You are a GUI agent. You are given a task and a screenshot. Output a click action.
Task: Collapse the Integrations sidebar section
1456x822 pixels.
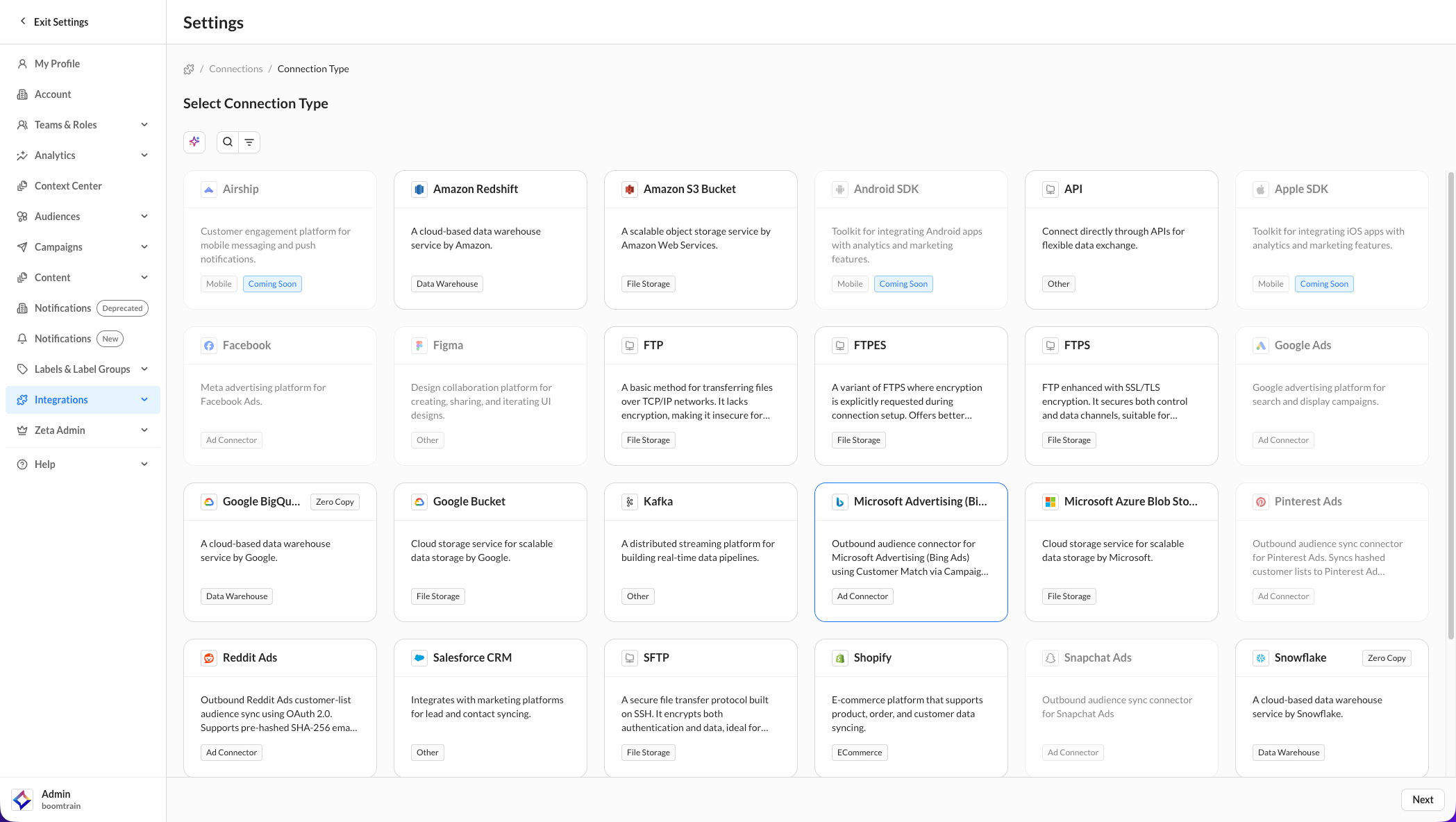point(82,400)
